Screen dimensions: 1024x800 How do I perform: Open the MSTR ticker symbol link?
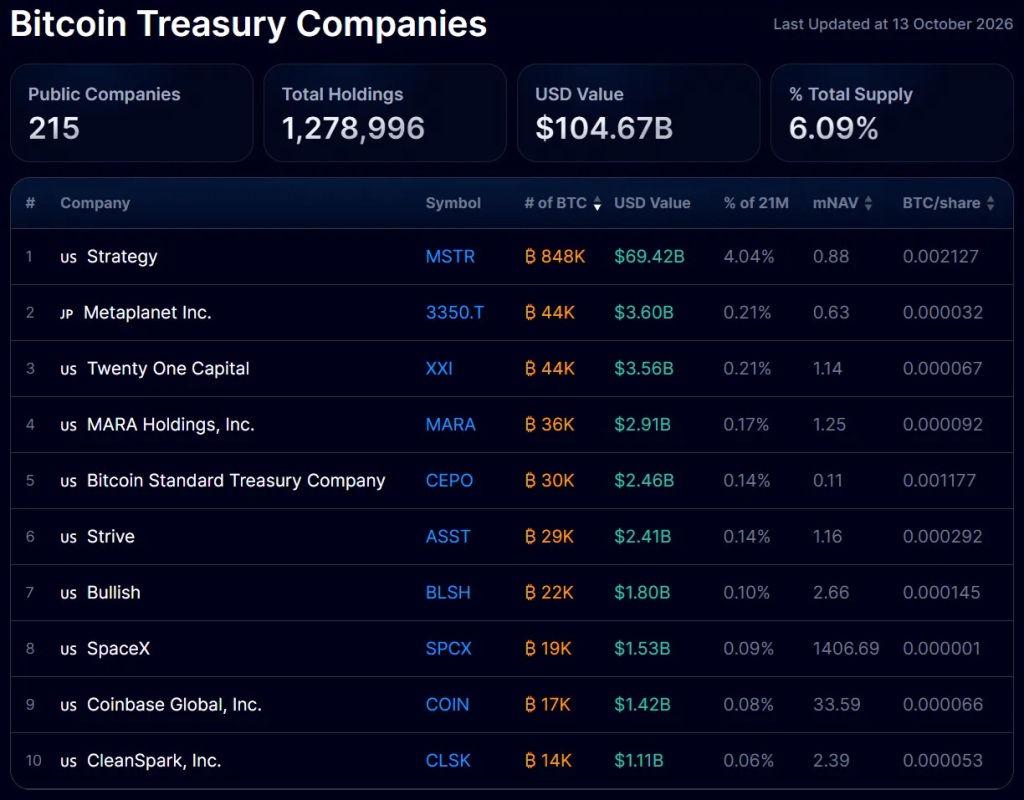click(450, 256)
